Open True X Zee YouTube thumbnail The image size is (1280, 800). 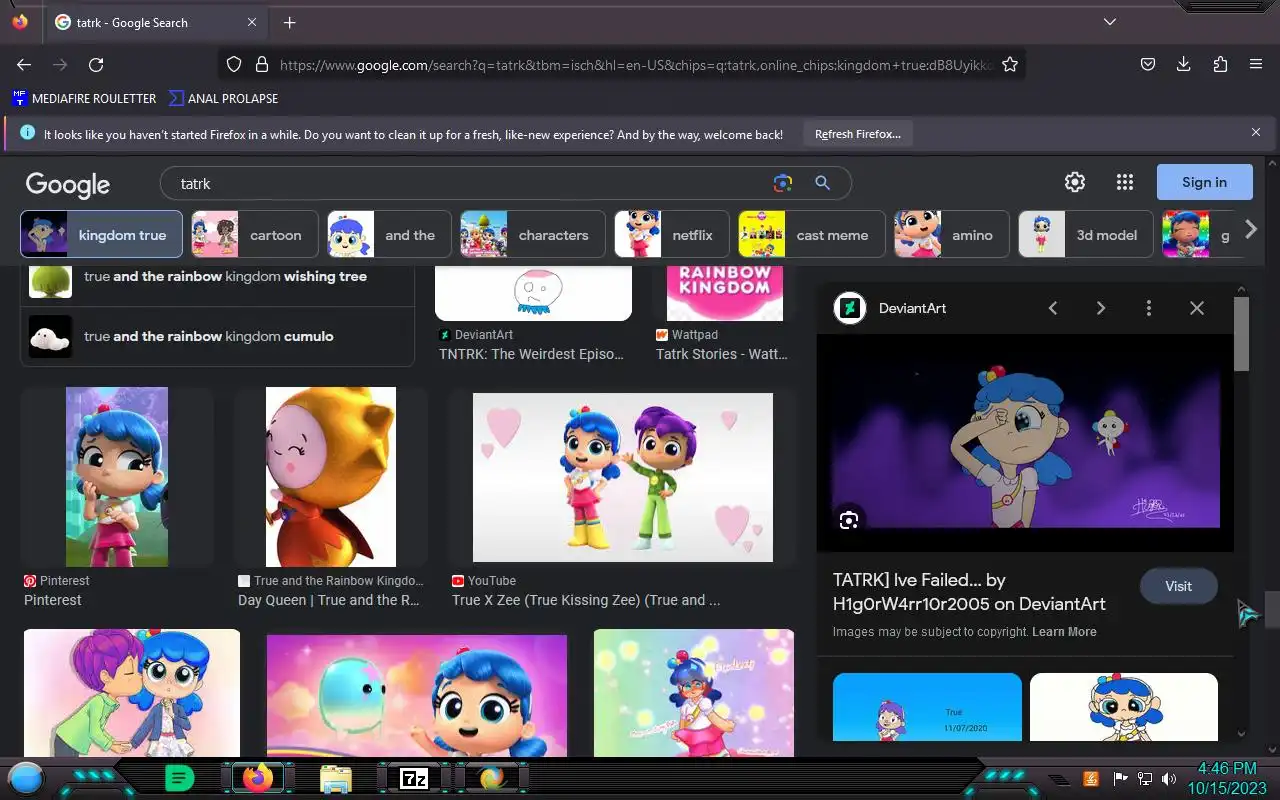point(623,477)
